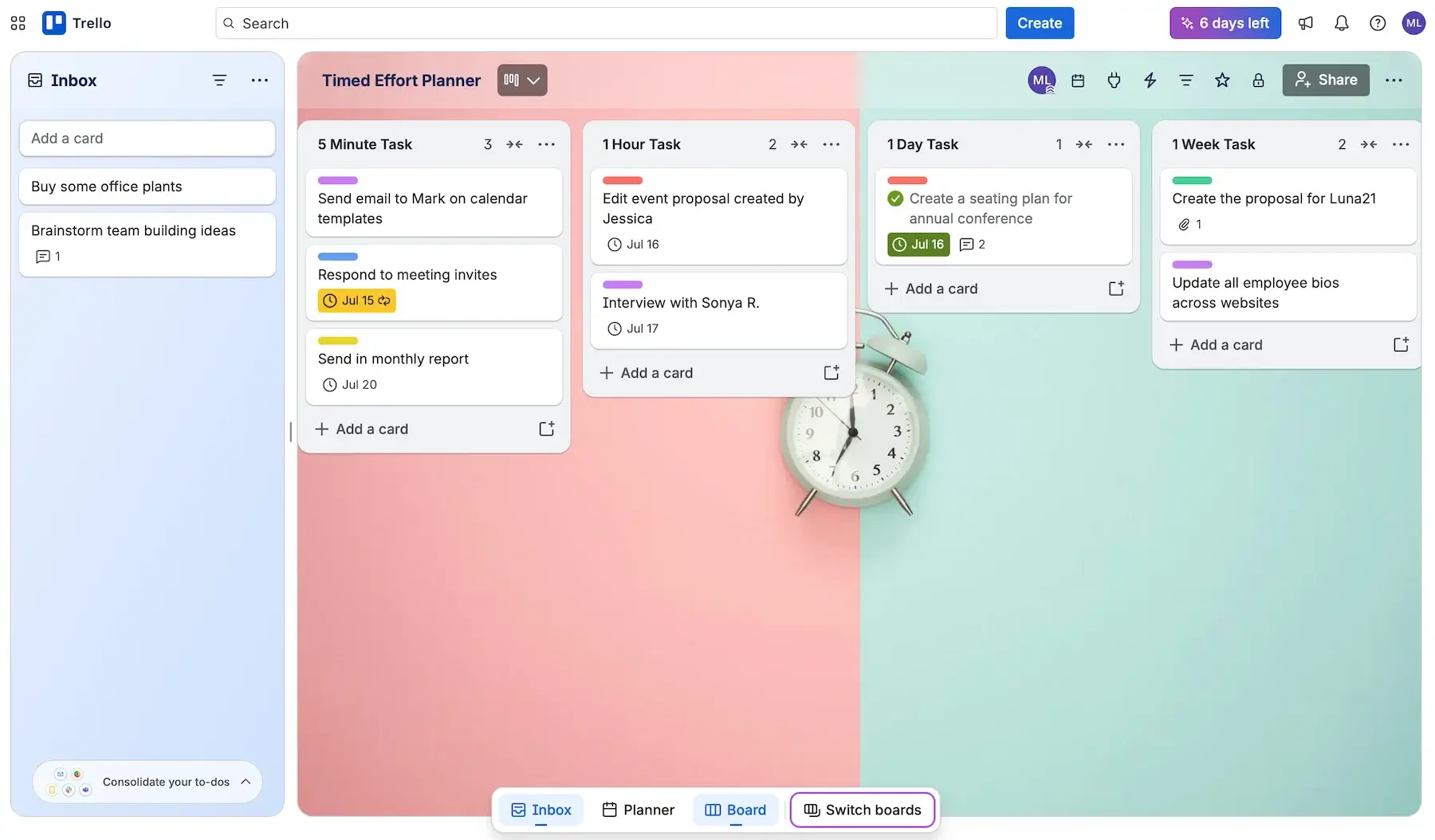
Task: Click the Jul 15 due date badge
Action: pos(356,300)
